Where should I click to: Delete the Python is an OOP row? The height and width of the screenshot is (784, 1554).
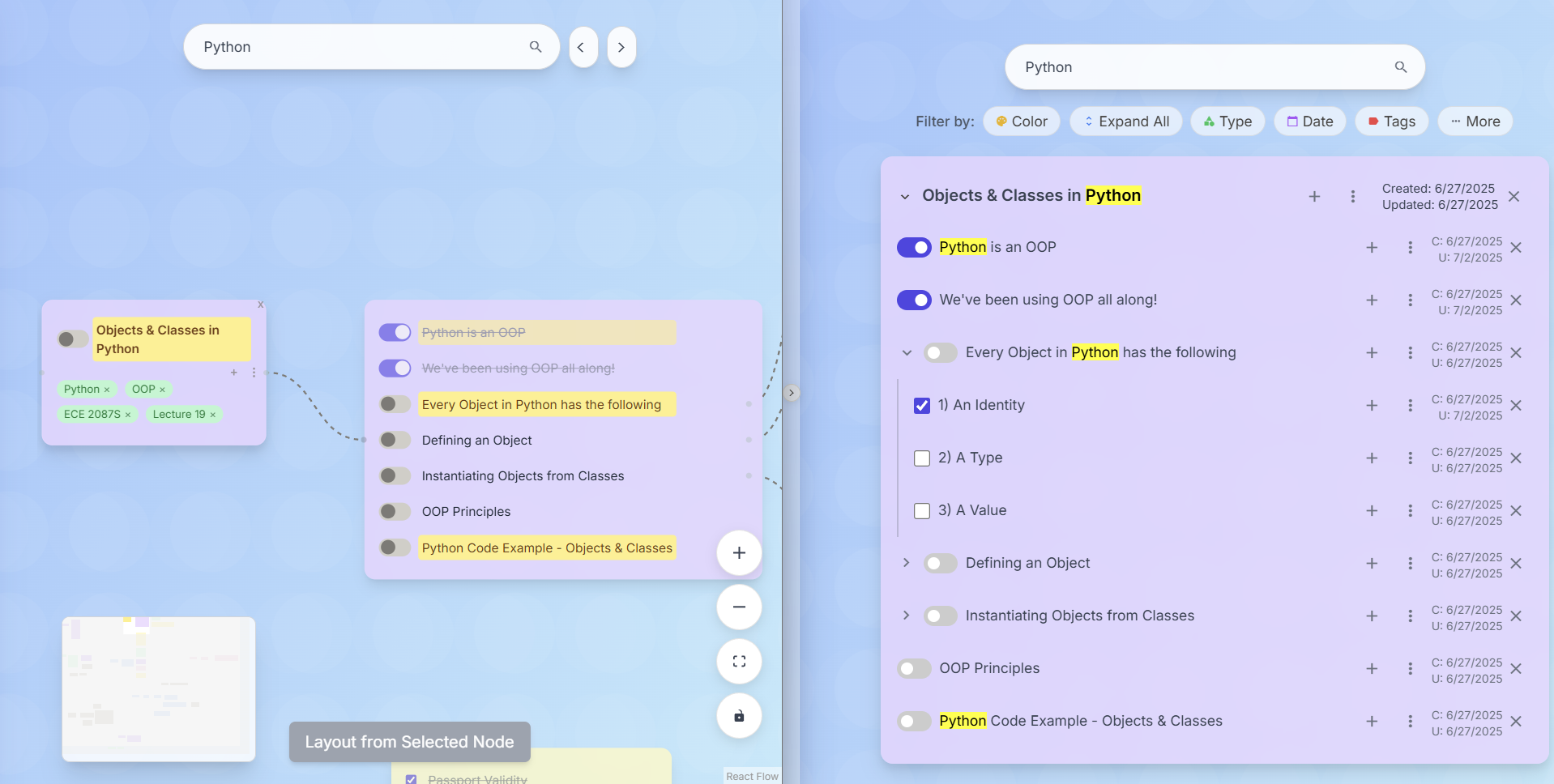click(1516, 248)
